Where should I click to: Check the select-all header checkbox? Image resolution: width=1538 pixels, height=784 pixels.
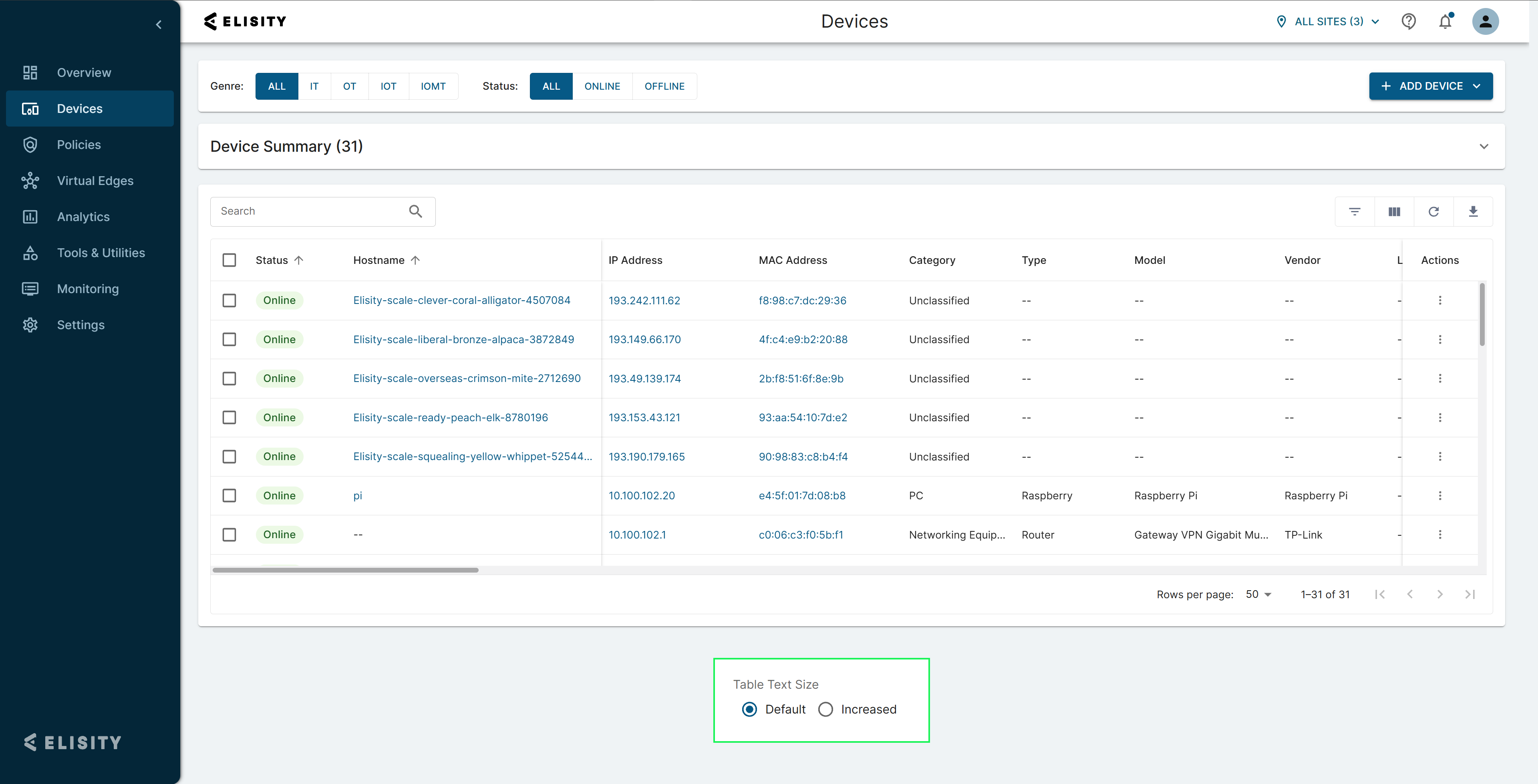[x=229, y=260]
